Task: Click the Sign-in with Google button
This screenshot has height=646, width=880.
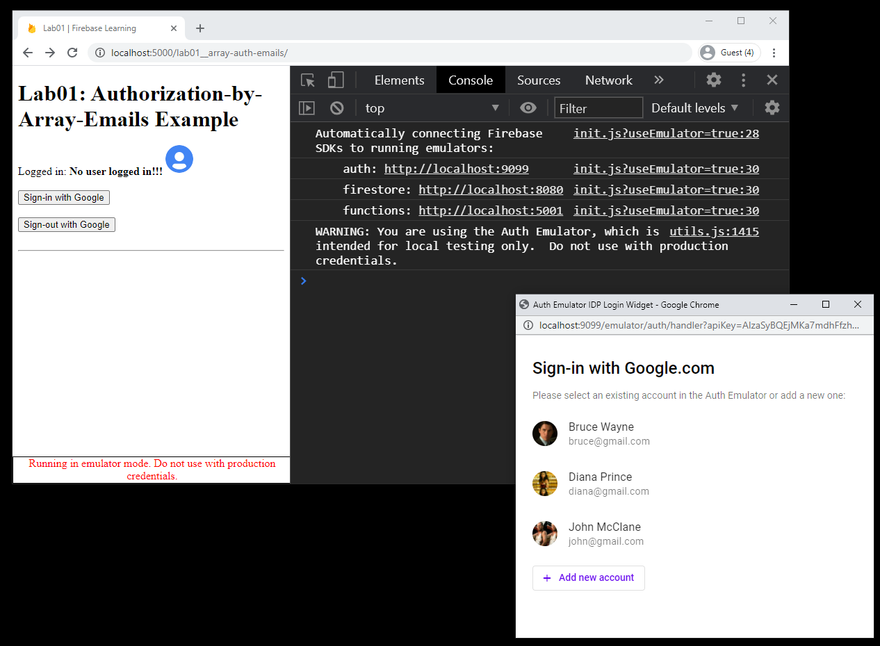Action: [64, 198]
